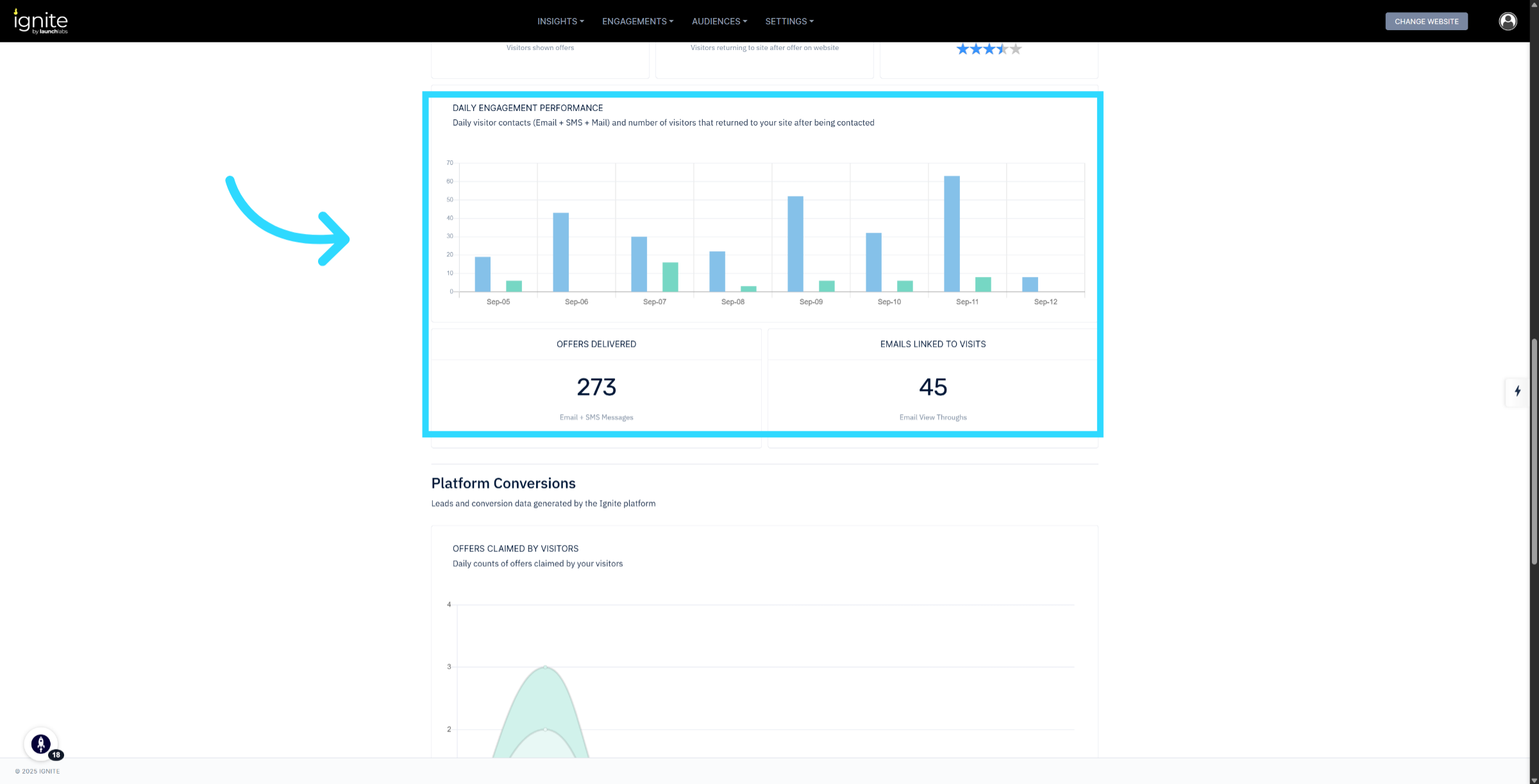
Task: Click the notification badge showing 18
Action: click(56, 755)
